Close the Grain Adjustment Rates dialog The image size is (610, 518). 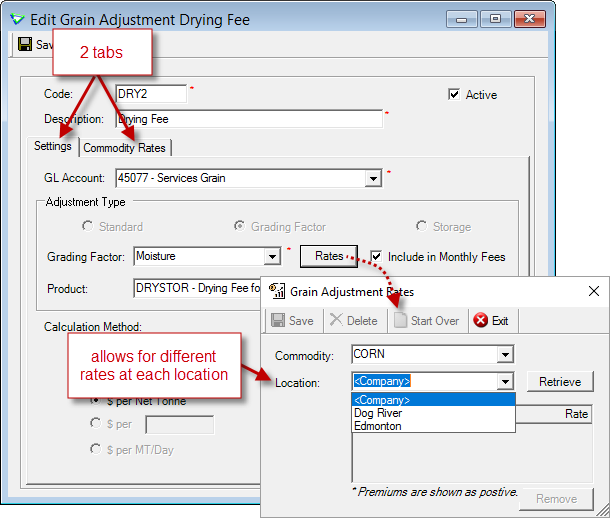[594, 291]
